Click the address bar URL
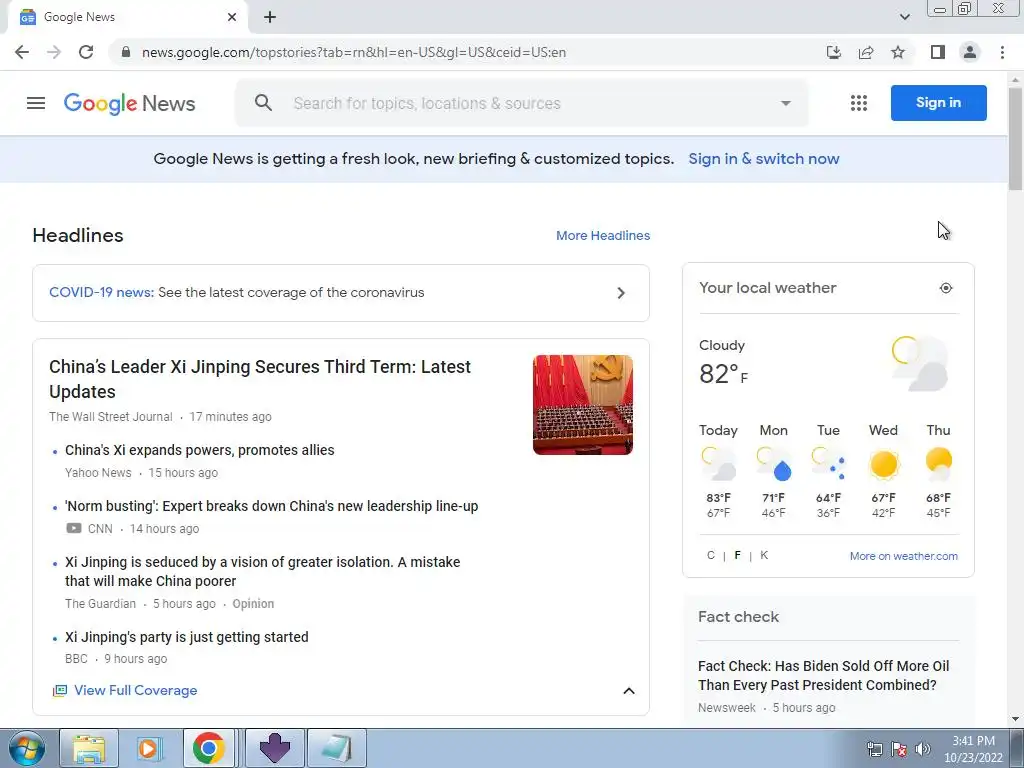The height and width of the screenshot is (768, 1024). [x=354, y=52]
